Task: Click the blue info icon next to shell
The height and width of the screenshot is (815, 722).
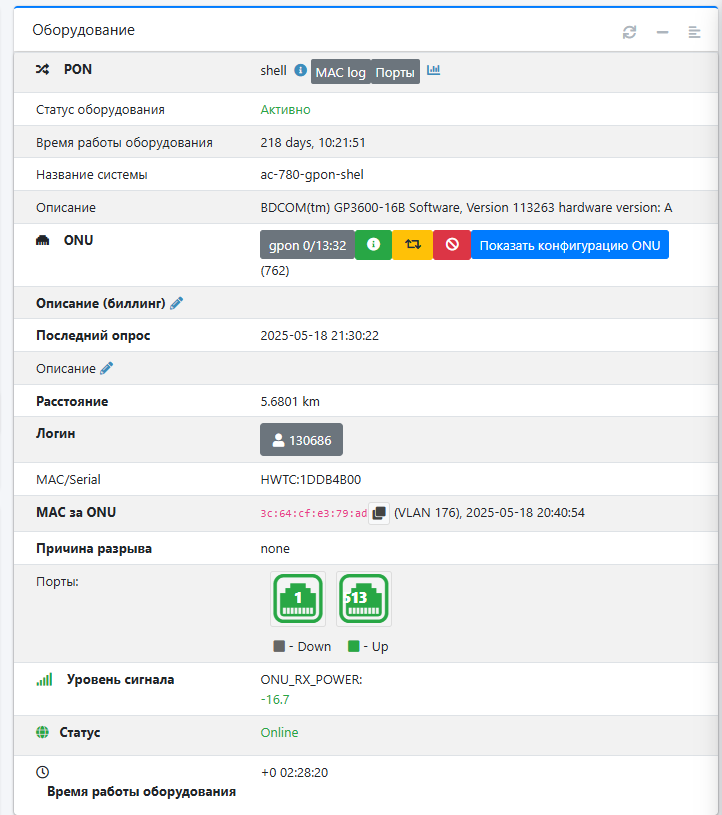Action: tap(300, 70)
